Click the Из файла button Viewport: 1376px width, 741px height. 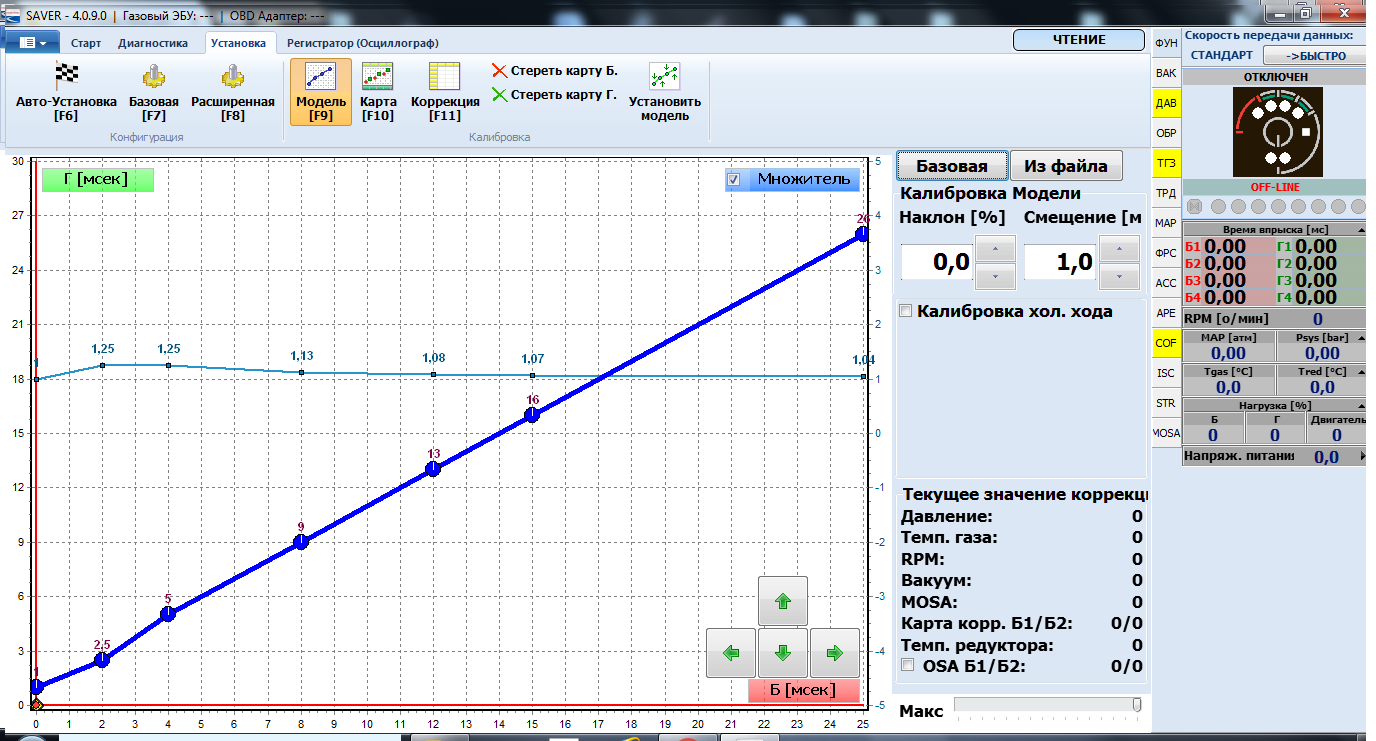[1066, 166]
